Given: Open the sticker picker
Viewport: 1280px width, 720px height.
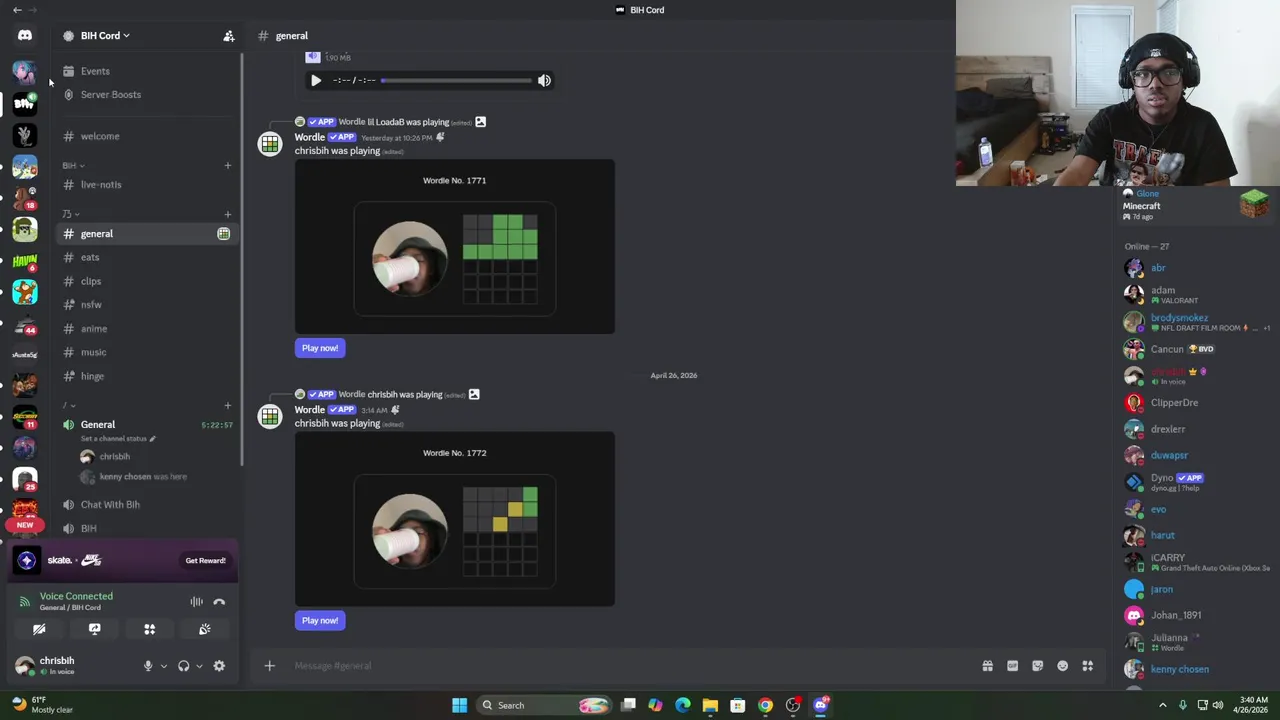Looking at the screenshot, I should 1037,666.
